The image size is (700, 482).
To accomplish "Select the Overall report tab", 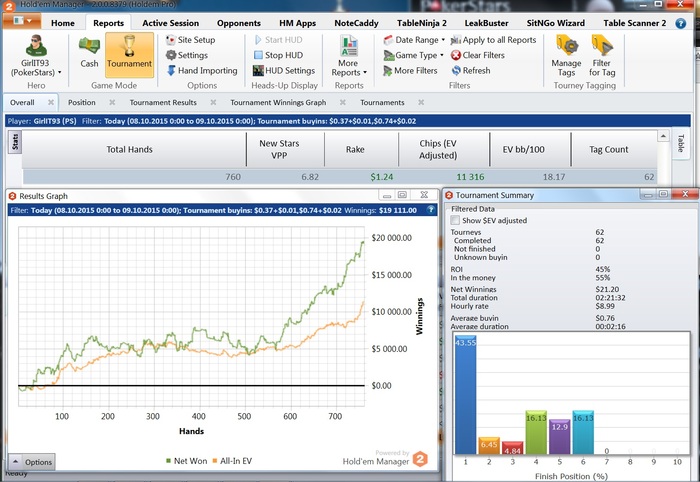I will pos(22,102).
